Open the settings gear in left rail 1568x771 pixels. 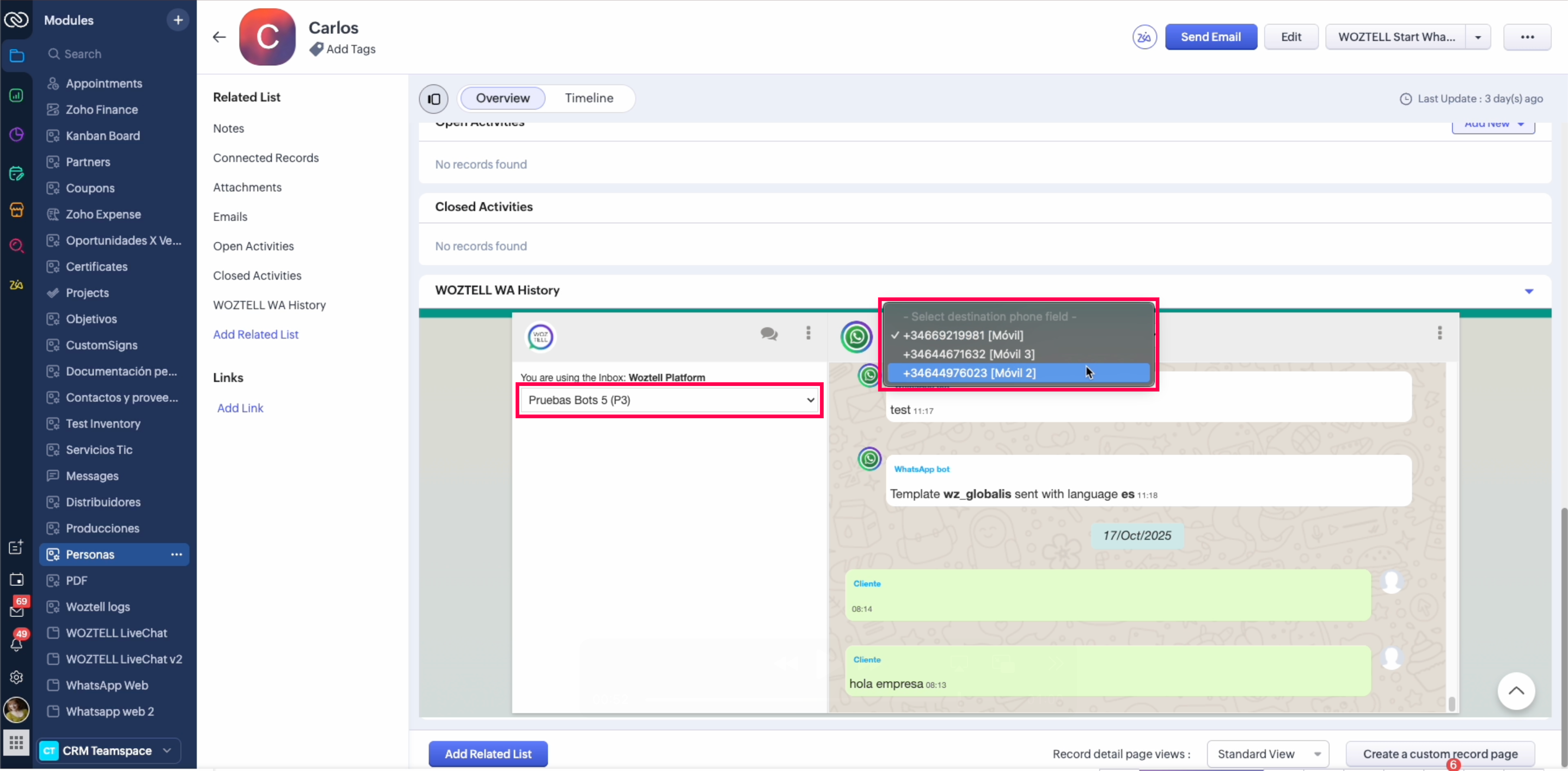(x=16, y=677)
